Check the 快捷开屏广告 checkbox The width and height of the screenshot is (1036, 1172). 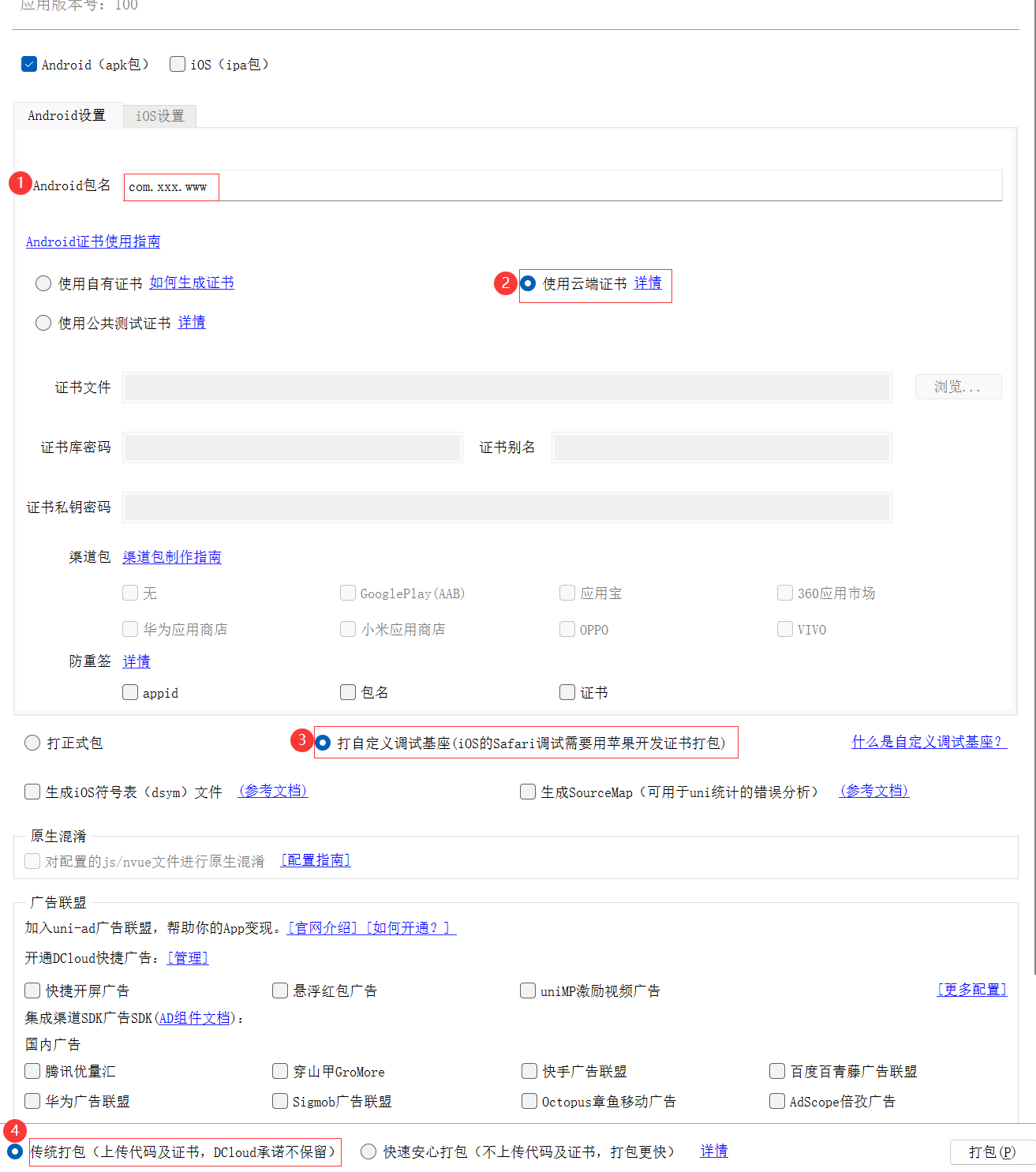[32, 990]
